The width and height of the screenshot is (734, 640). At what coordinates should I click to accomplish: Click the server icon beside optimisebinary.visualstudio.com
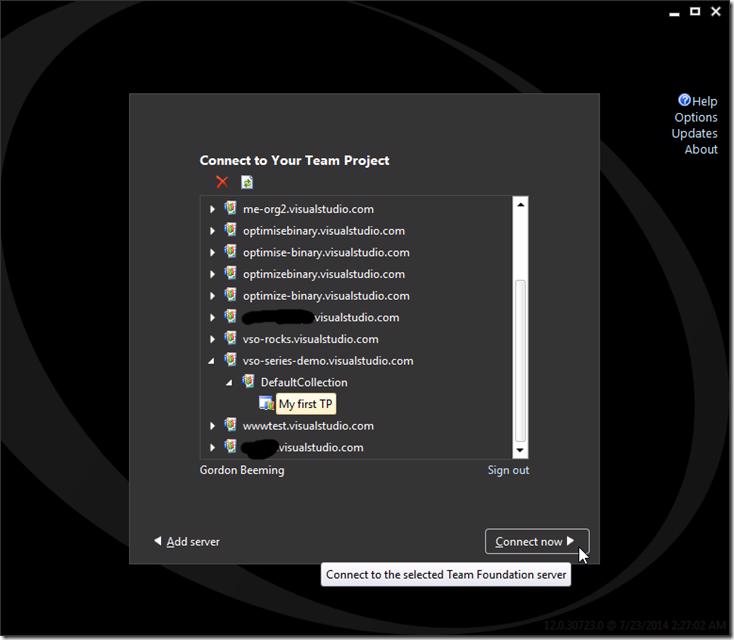[231, 229]
